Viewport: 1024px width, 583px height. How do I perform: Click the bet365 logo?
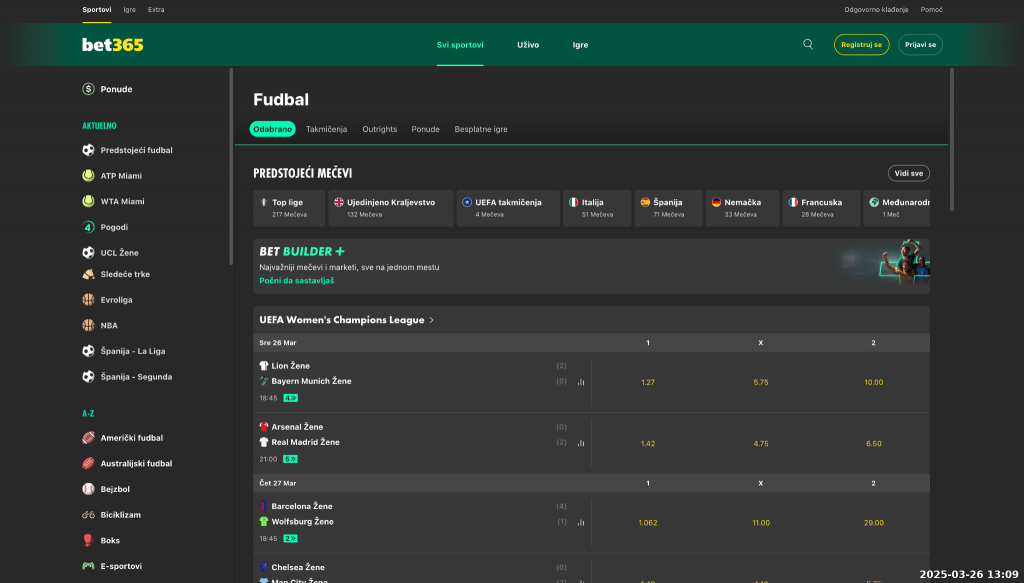tap(112, 44)
